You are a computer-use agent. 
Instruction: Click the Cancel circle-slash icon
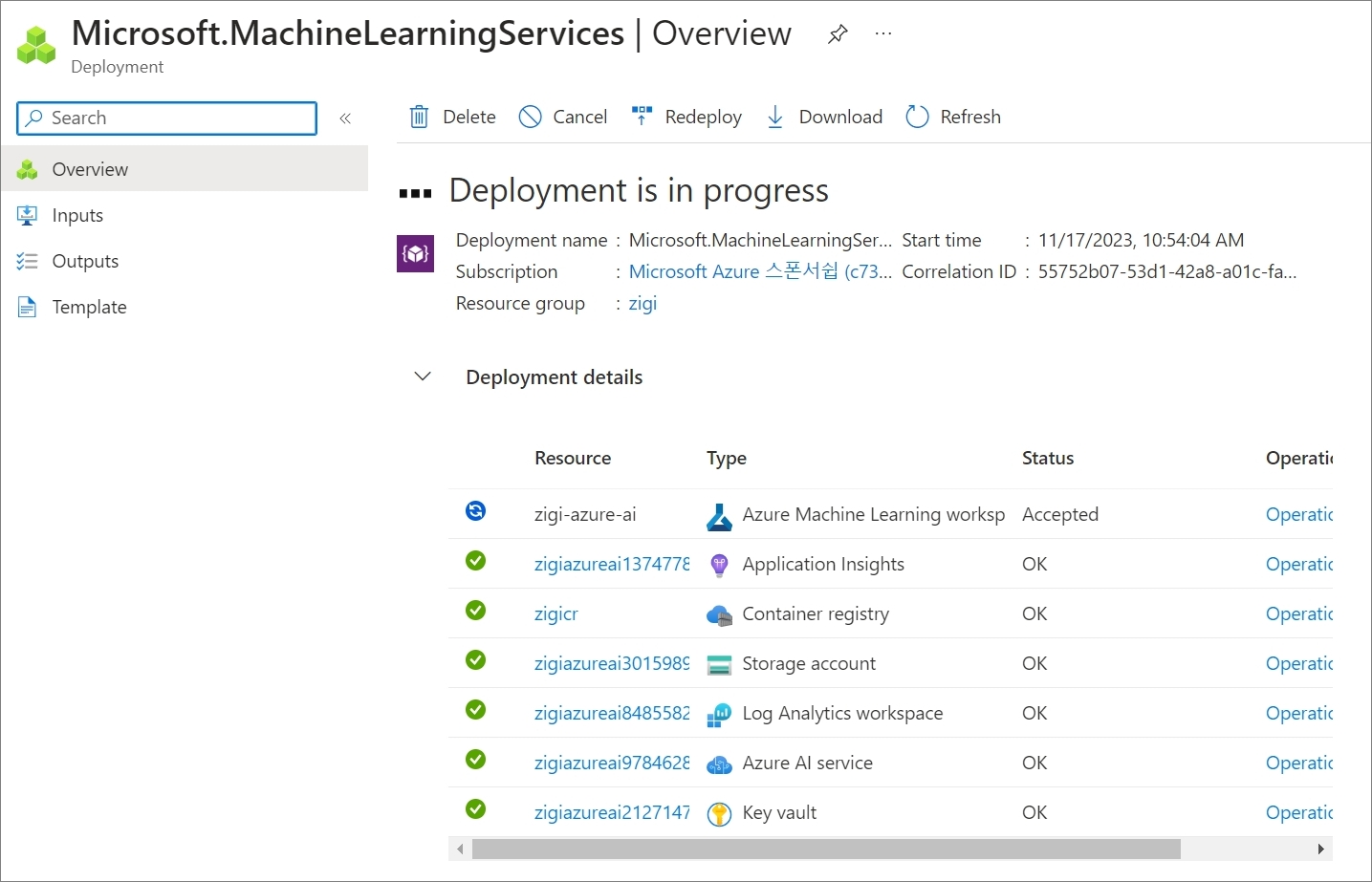pos(530,117)
